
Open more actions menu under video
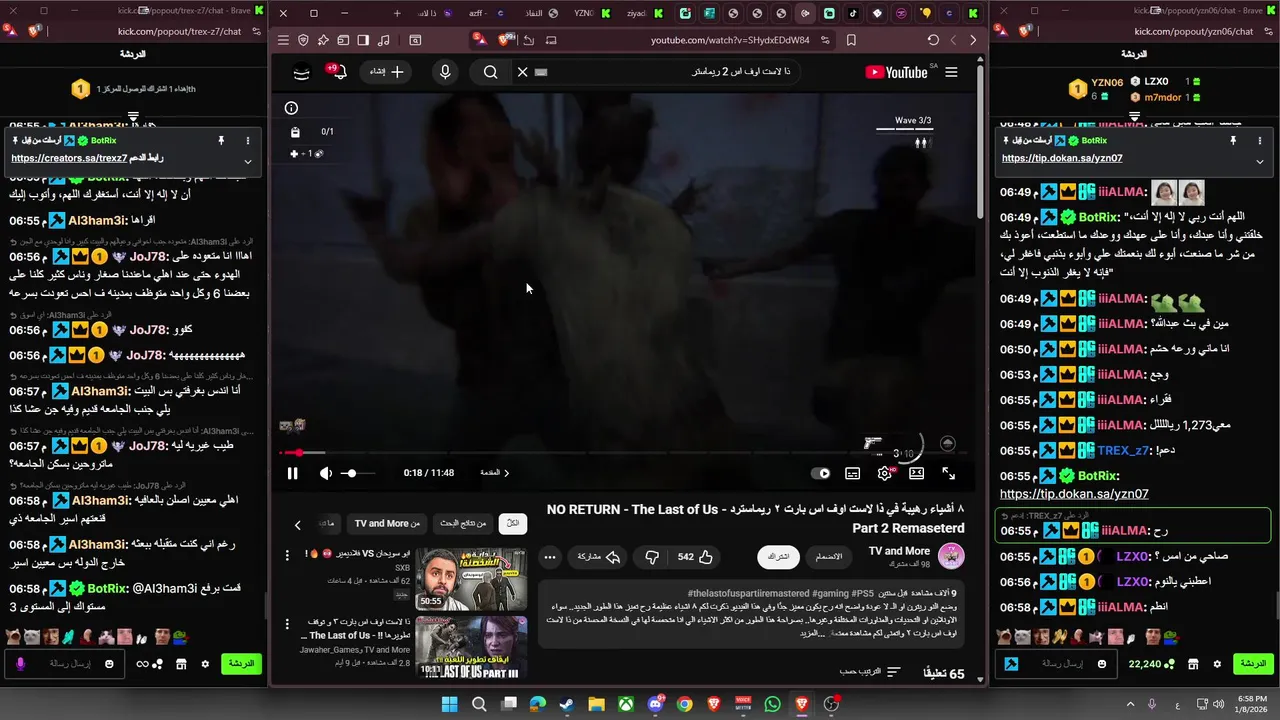coord(549,557)
